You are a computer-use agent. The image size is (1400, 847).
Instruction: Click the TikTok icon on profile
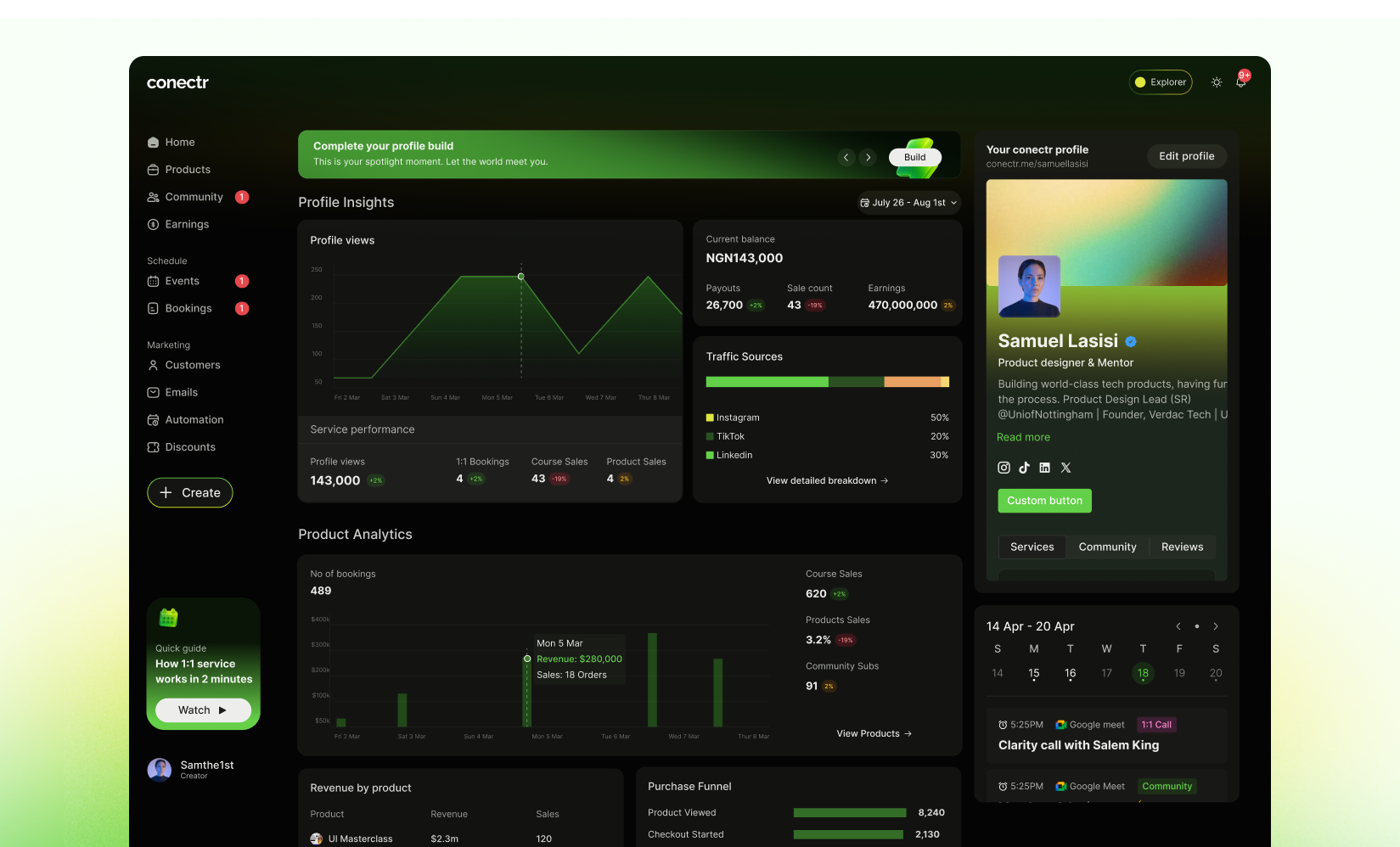[1024, 468]
